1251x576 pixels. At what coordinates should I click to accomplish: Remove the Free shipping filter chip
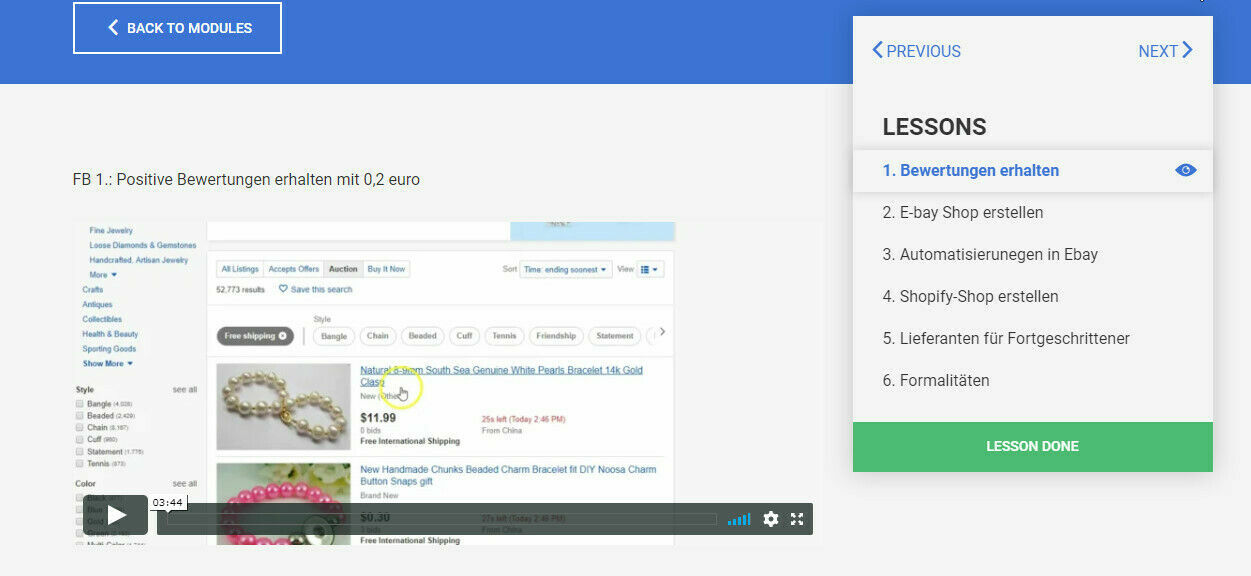pyautogui.click(x=283, y=336)
